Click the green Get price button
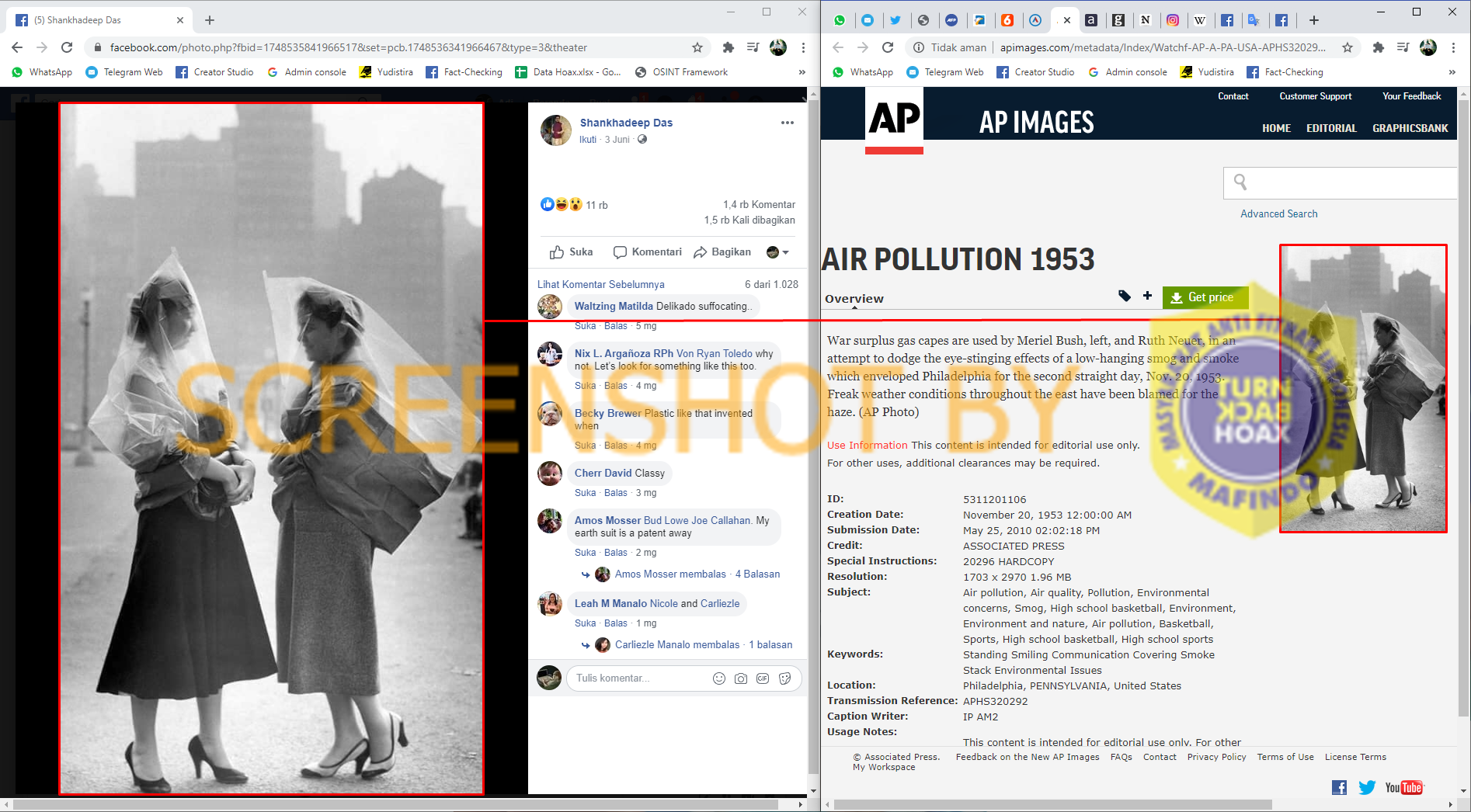 pos(1205,297)
